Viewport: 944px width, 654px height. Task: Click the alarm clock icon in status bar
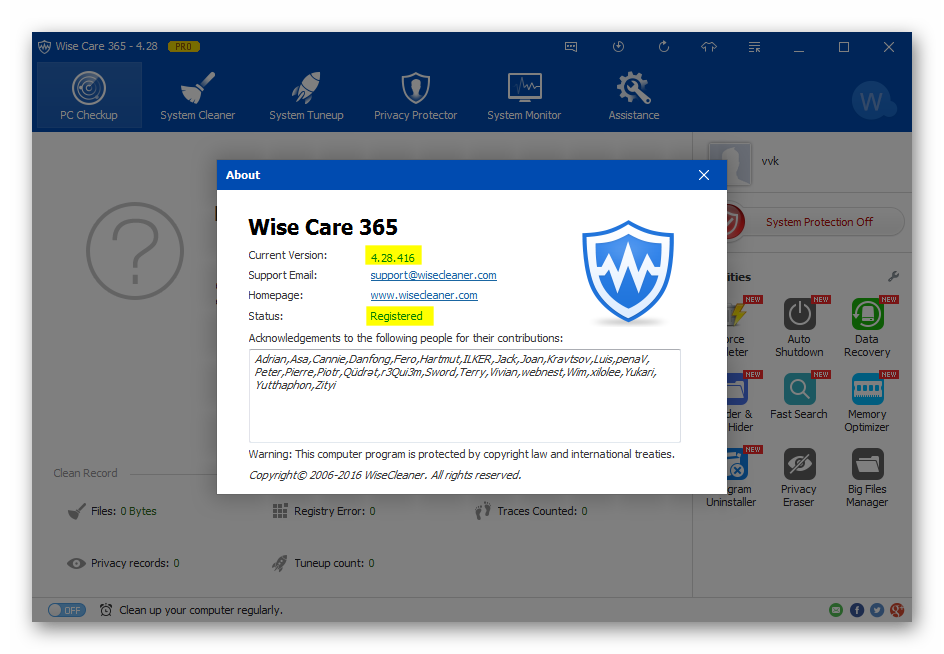click(106, 610)
